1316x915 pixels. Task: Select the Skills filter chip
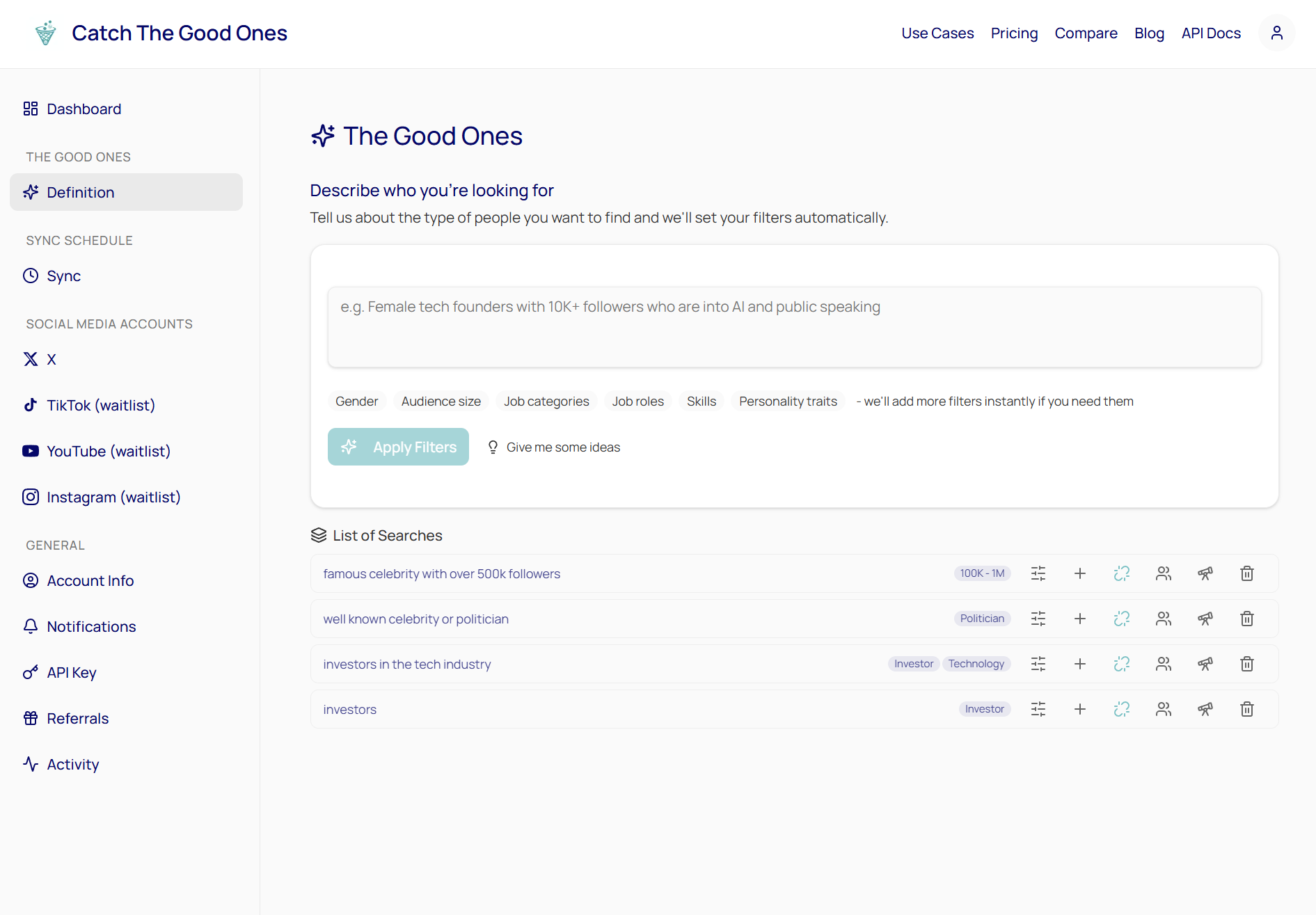click(701, 401)
